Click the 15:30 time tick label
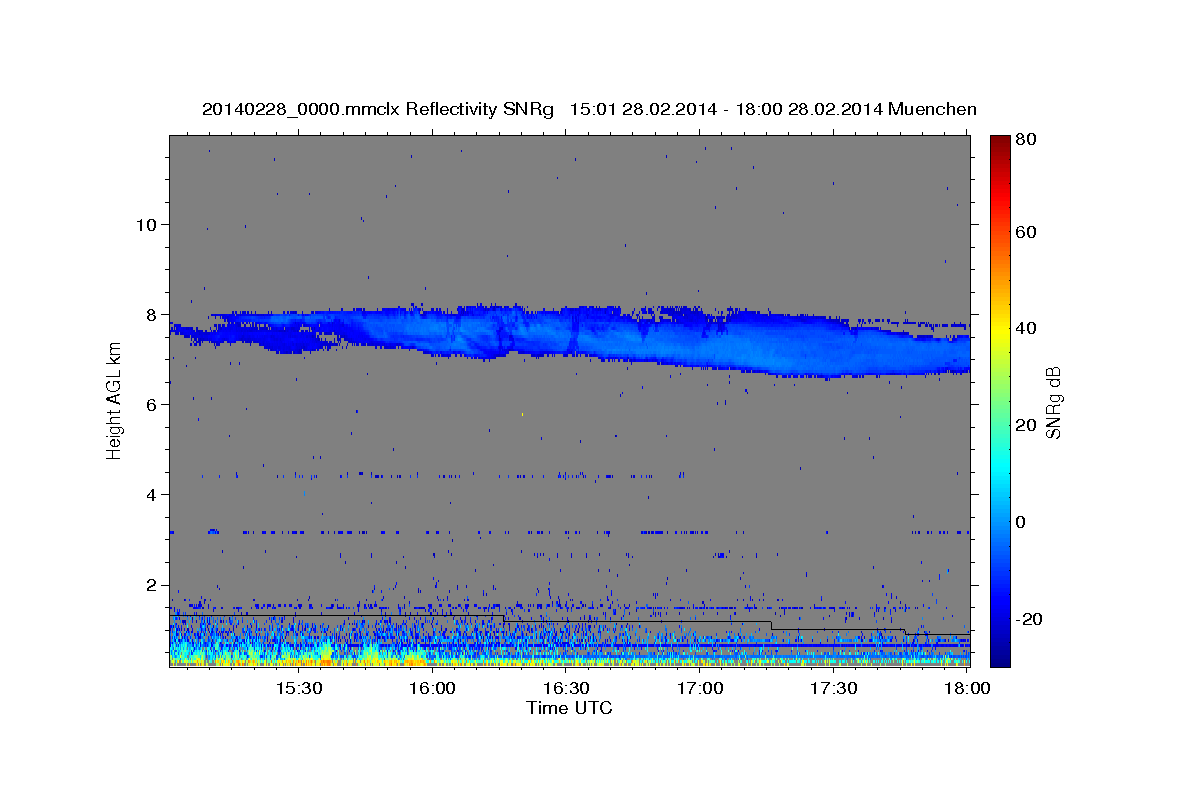 [x=299, y=689]
